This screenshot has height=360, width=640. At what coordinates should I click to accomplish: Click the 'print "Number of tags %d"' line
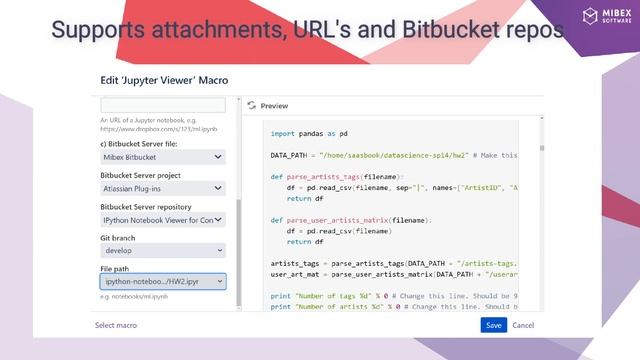(x=394, y=296)
